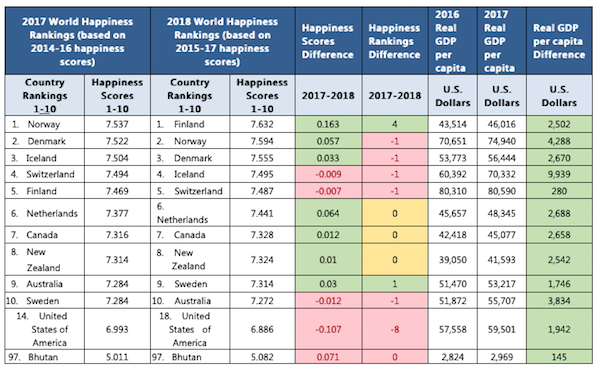Select the Real GDP per capita Difference header
The height and width of the screenshot is (372, 600).
tap(559, 41)
